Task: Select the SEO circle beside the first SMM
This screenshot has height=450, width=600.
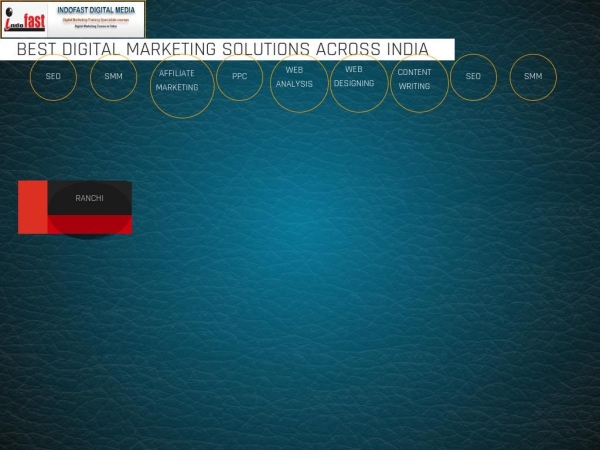Action: (x=53, y=77)
